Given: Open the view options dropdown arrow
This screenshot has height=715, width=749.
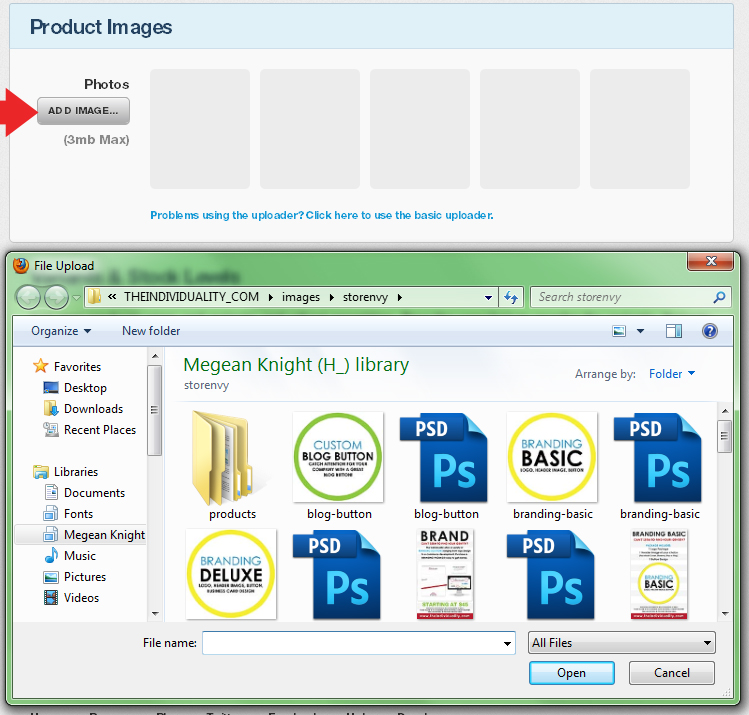Looking at the screenshot, I should [641, 331].
